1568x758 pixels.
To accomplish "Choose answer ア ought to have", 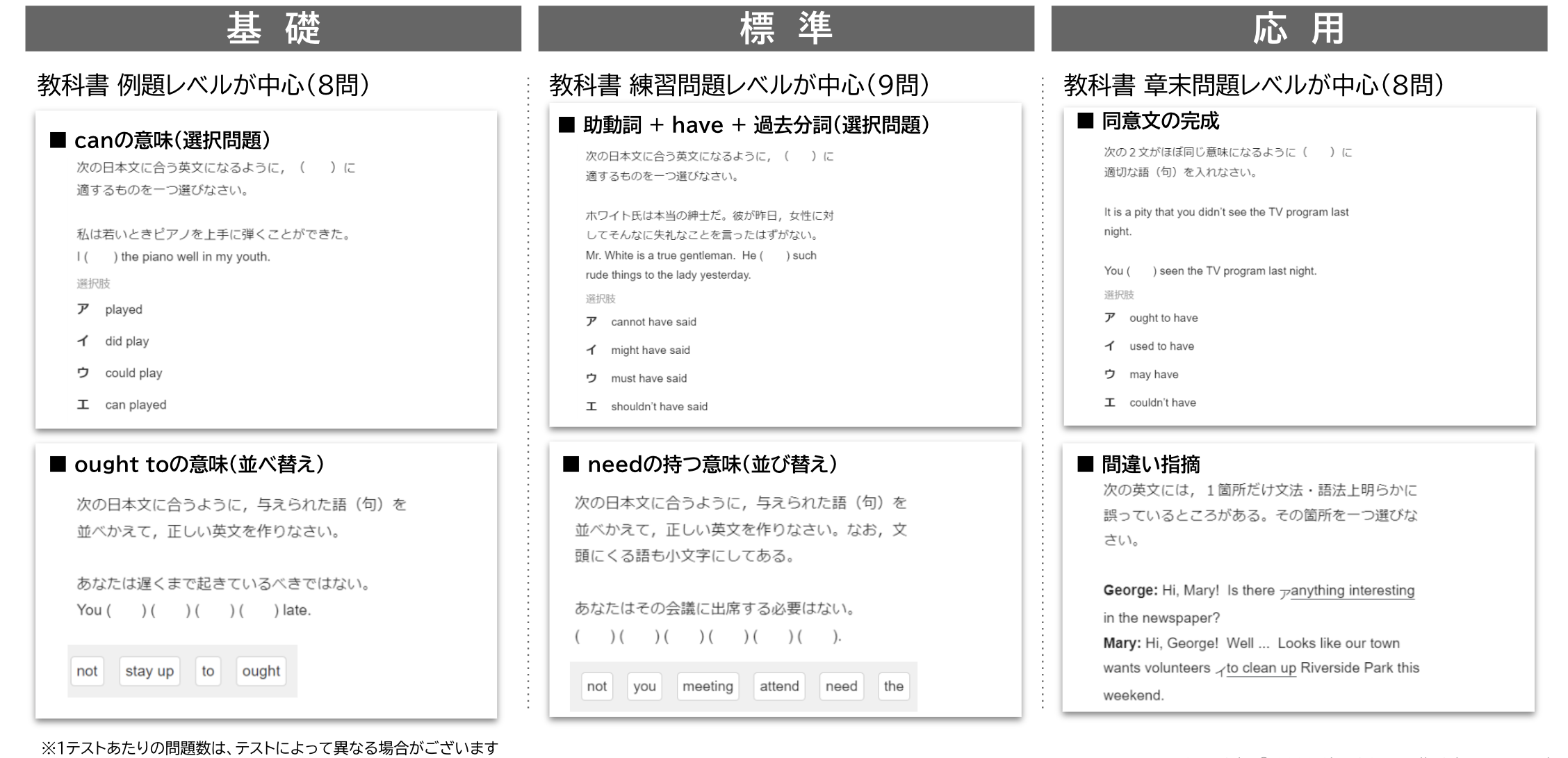I will [1151, 318].
